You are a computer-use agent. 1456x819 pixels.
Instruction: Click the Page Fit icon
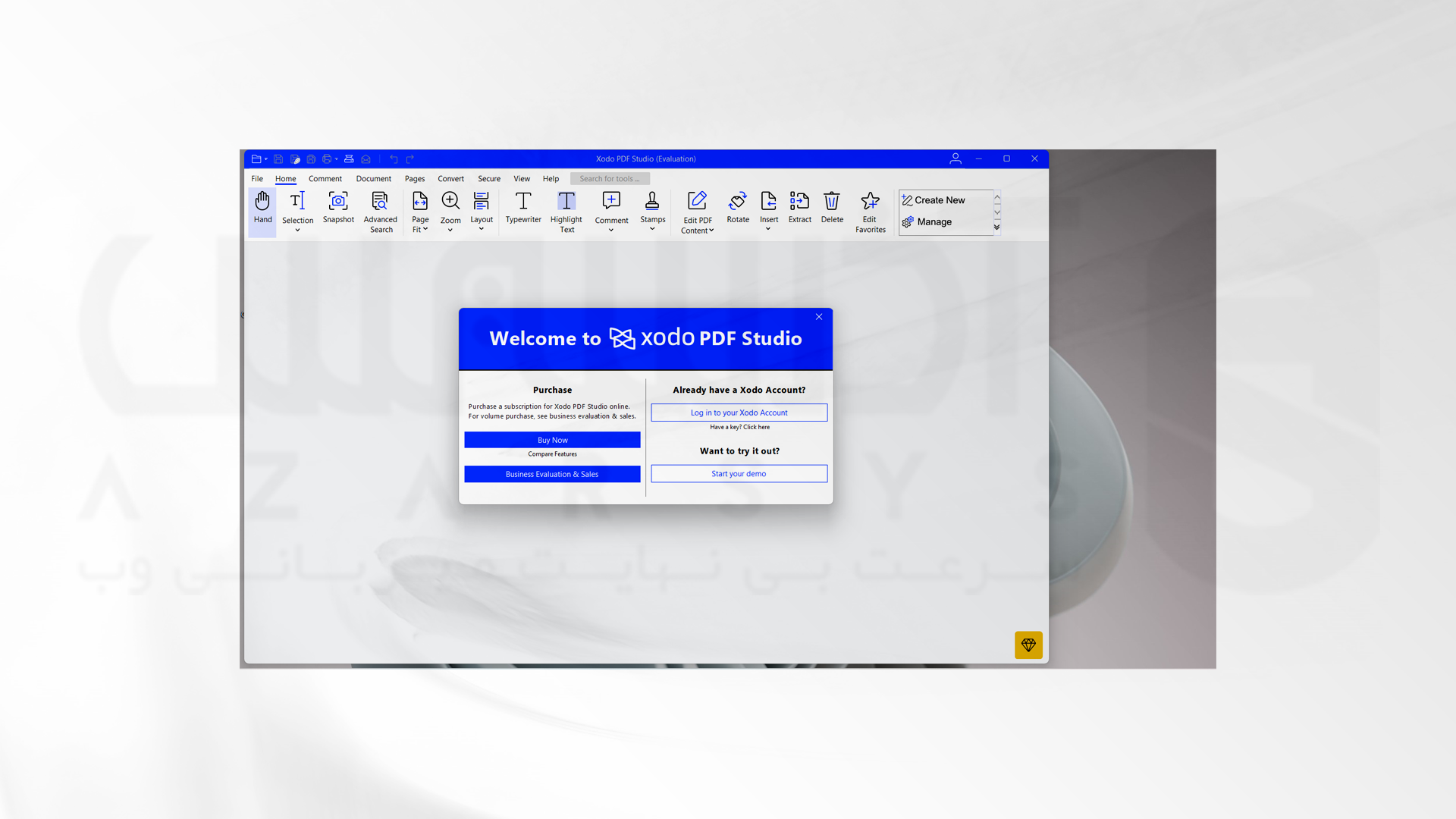coord(420,200)
